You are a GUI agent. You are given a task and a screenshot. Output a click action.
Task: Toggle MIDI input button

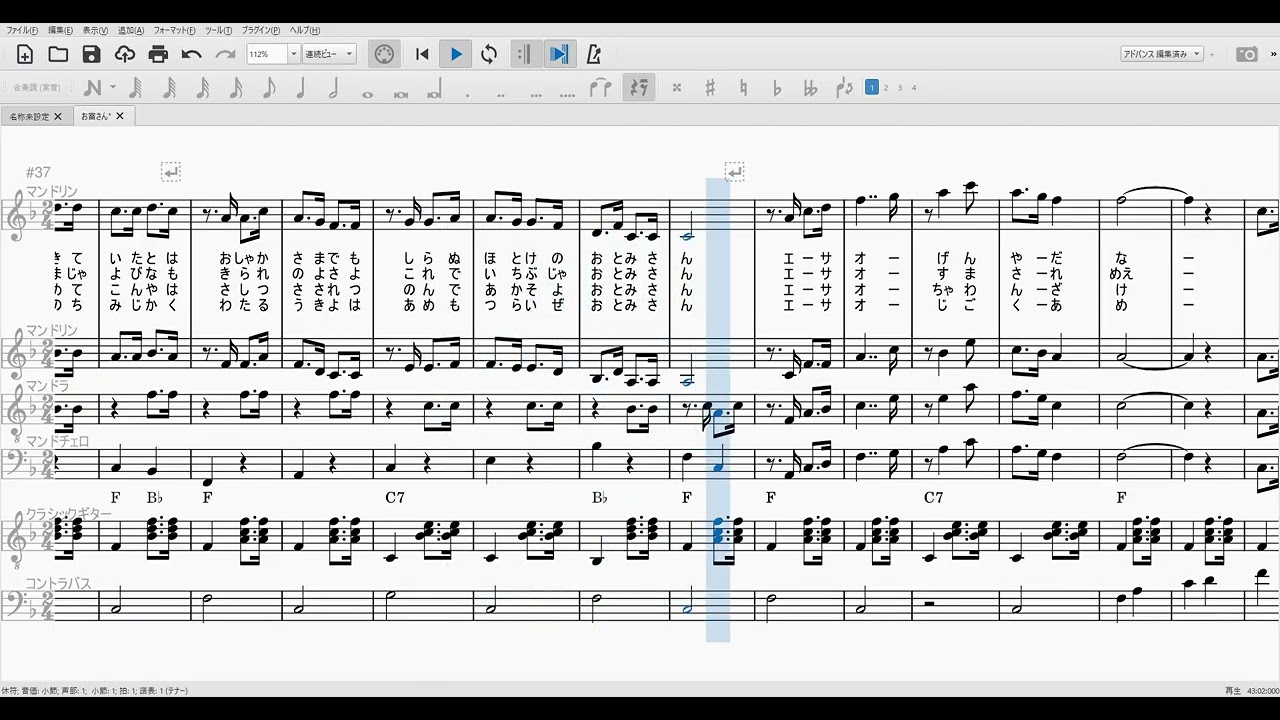[384, 54]
